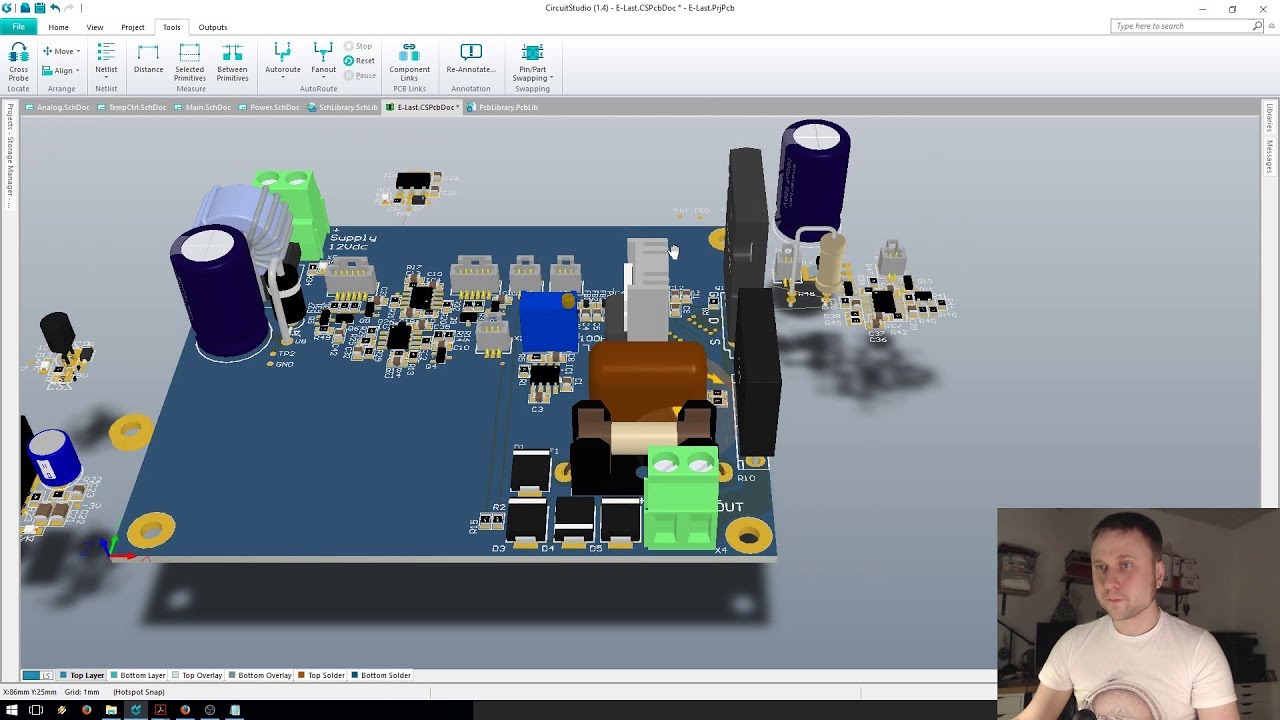Click the search magnifier icon
The width and height of the screenshot is (1280, 720).
pos(1258,26)
